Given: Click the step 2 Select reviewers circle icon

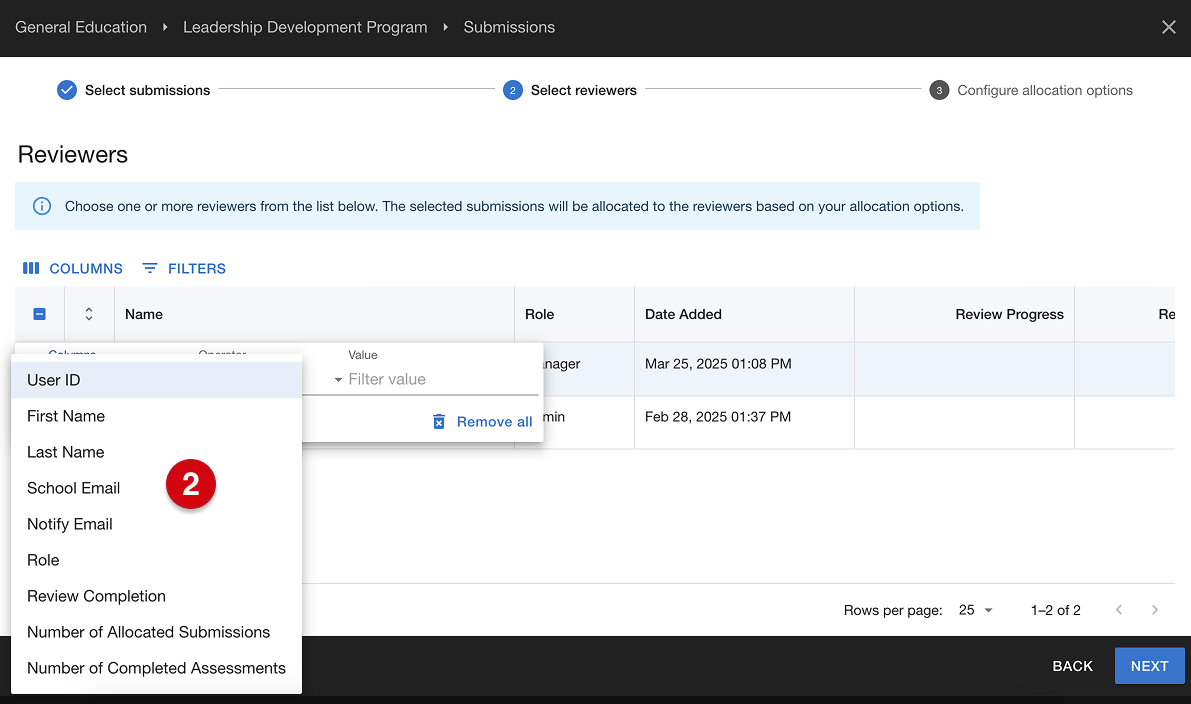Looking at the screenshot, I should click(513, 90).
